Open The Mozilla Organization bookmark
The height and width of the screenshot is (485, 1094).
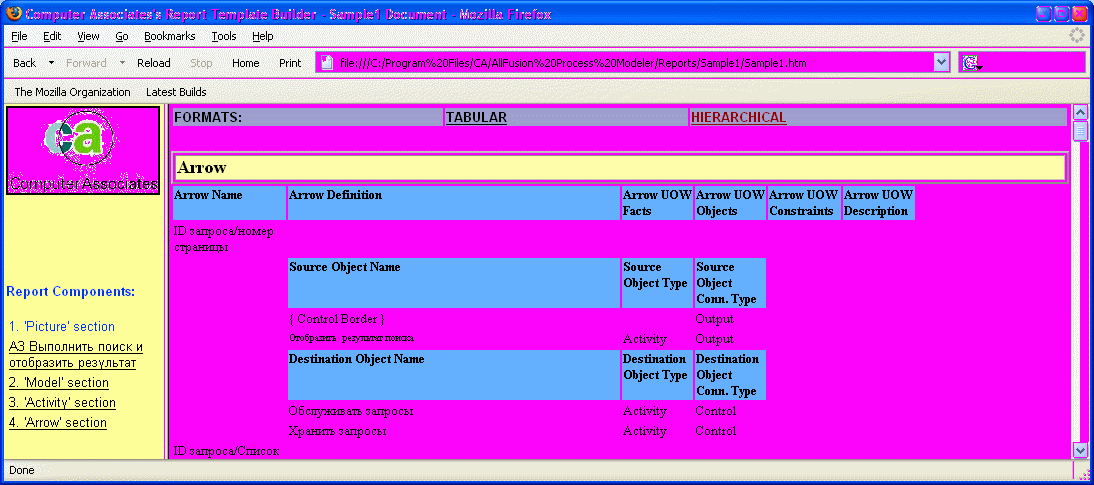73,91
